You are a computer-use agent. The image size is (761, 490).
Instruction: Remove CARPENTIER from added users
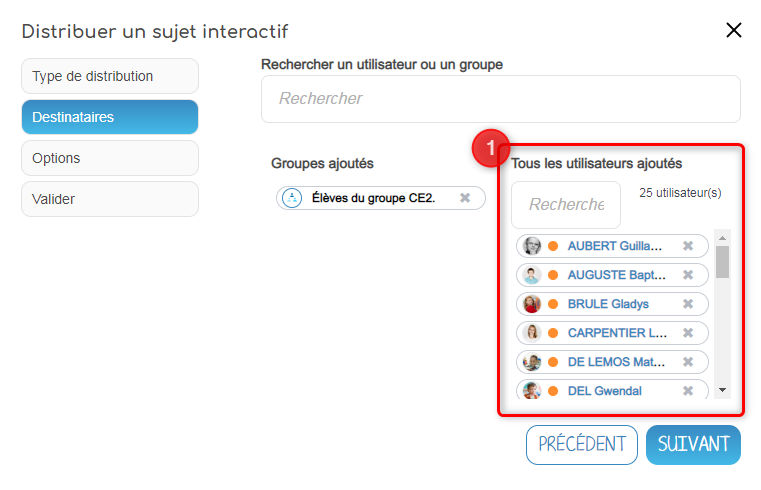(688, 333)
